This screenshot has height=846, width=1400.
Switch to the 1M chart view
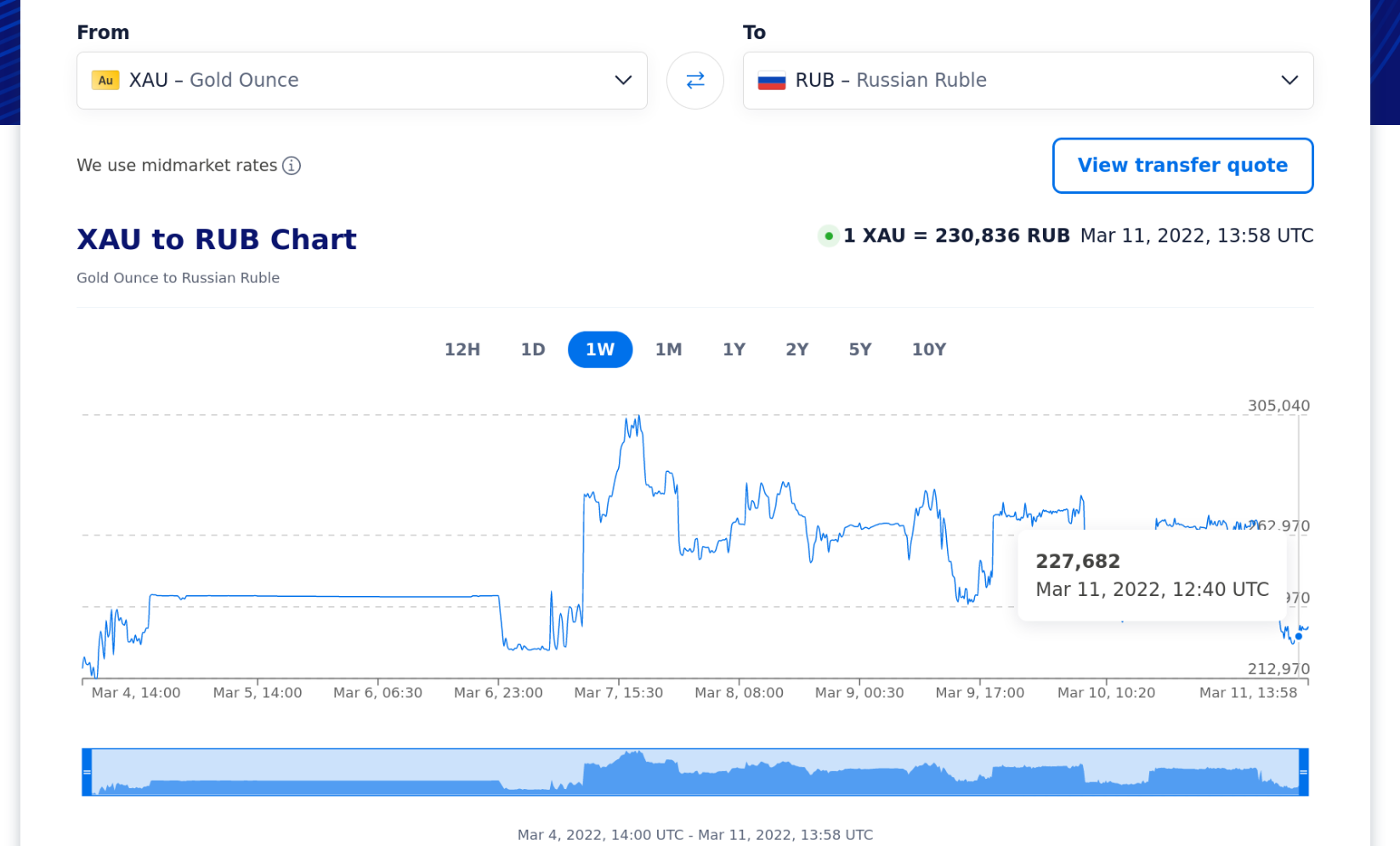[x=668, y=349]
